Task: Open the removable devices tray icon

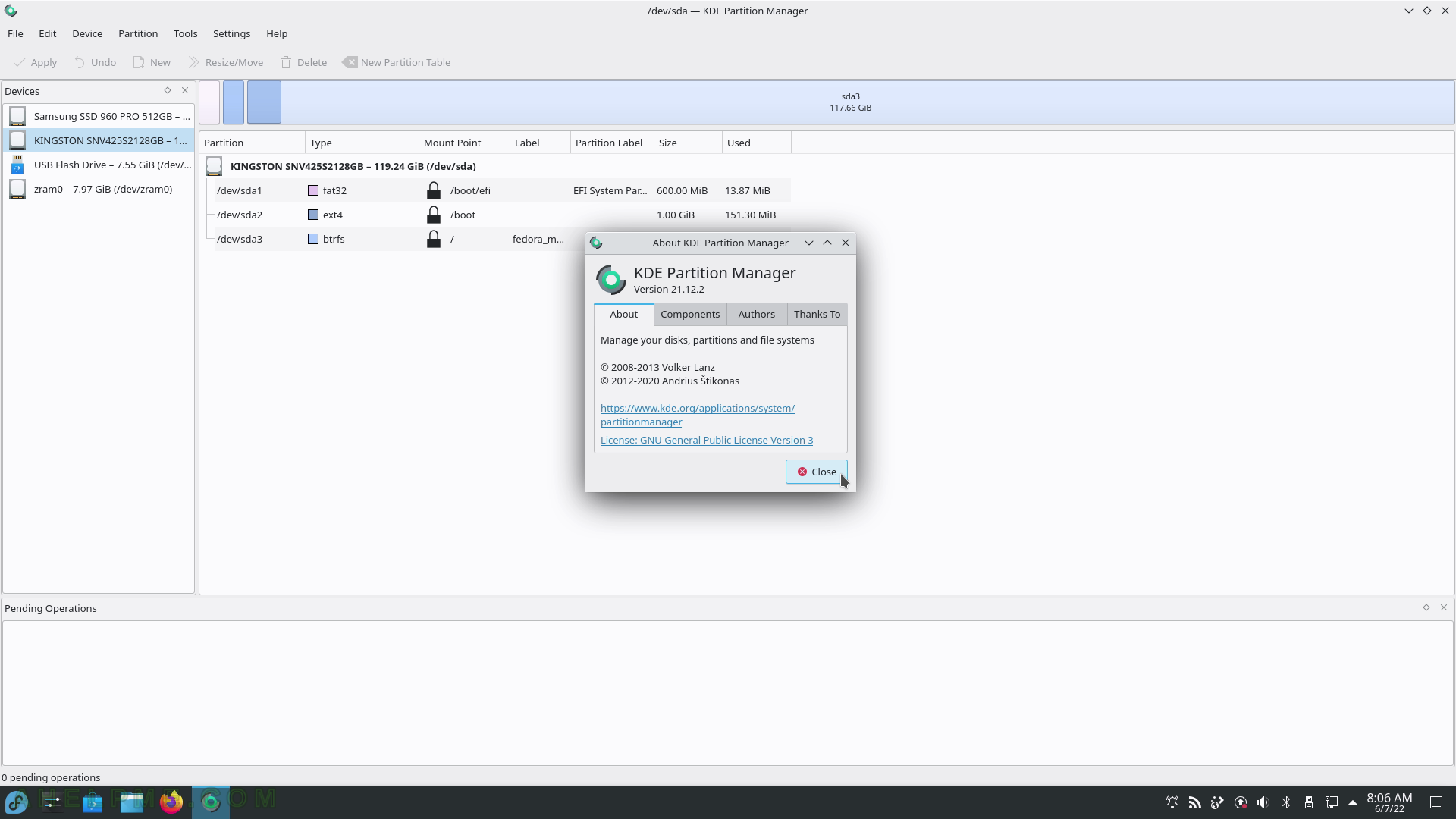Action: (1309, 802)
